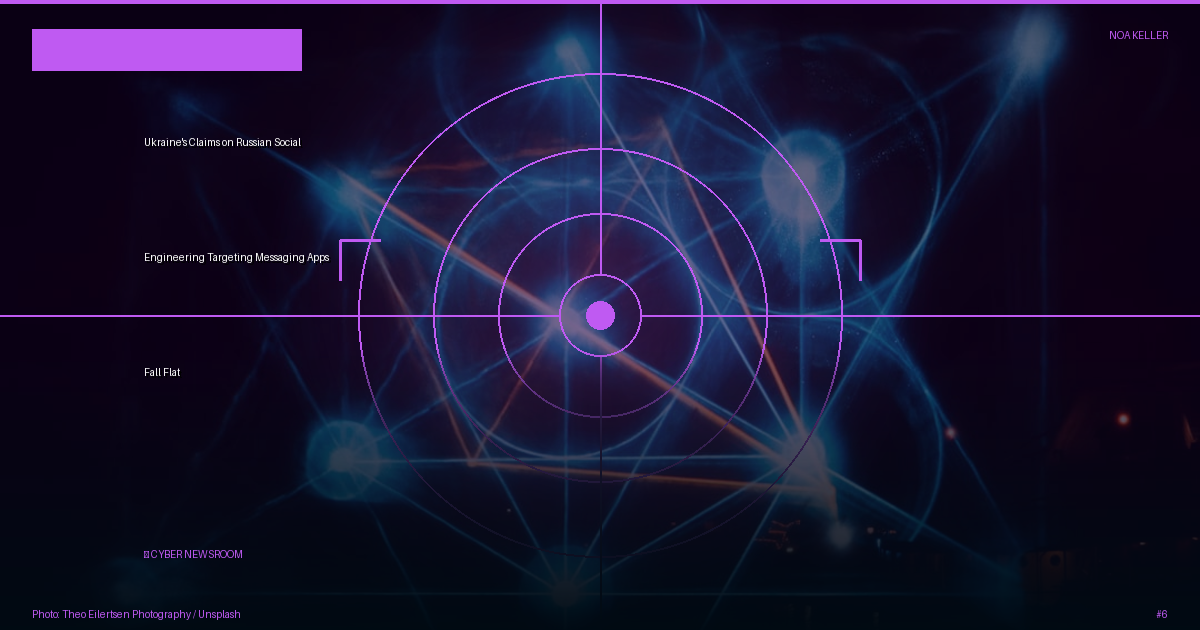Click the headline line 'Ukraine's Claims on Russian Social'

click(x=222, y=142)
